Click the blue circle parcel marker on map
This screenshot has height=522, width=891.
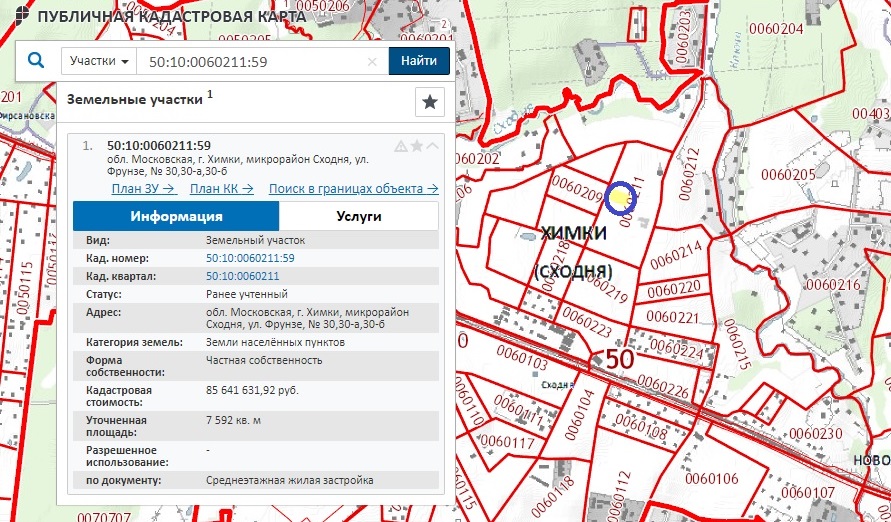[621, 198]
